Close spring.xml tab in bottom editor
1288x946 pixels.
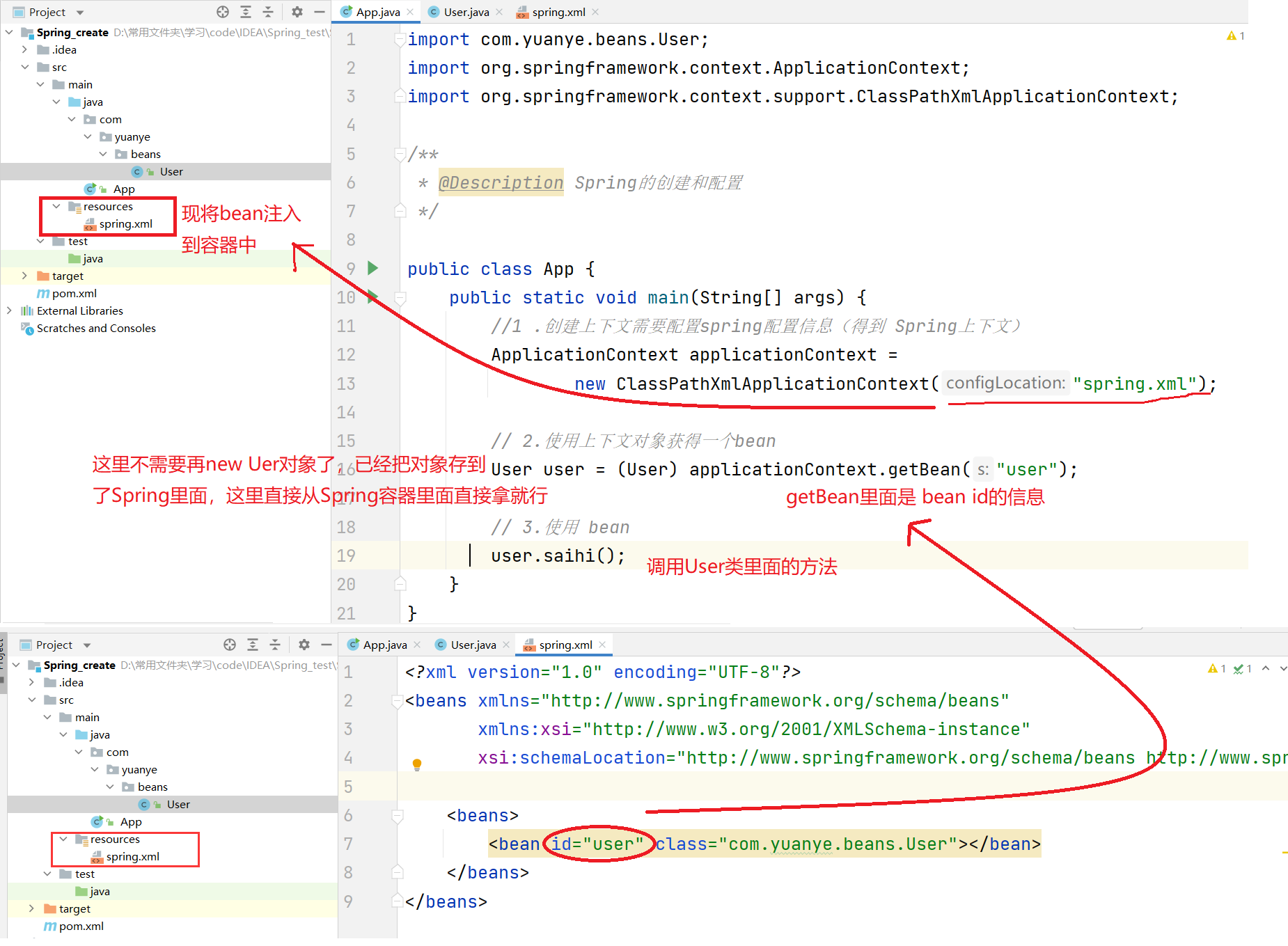(602, 645)
